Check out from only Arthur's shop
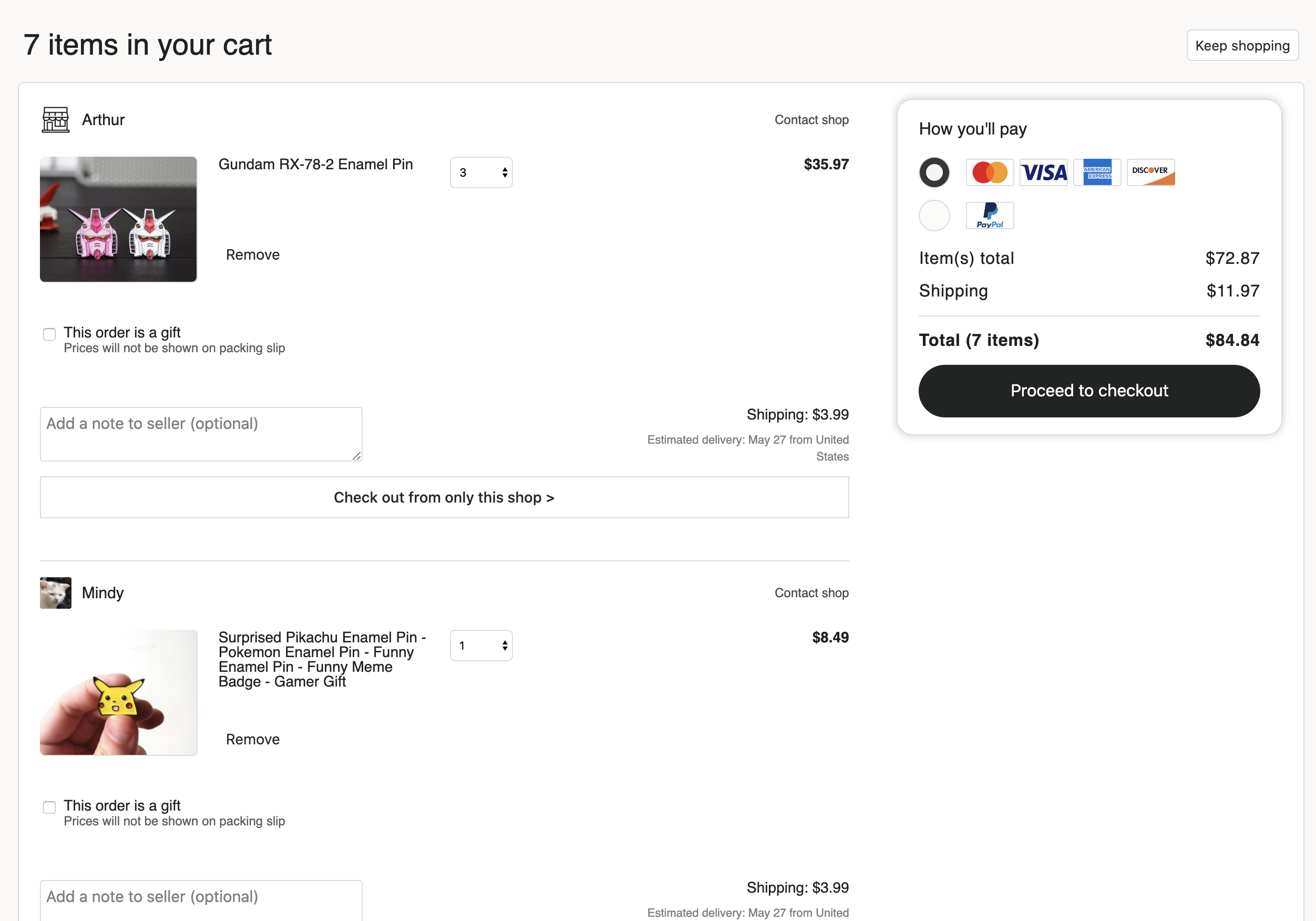The image size is (1316, 921). point(444,497)
